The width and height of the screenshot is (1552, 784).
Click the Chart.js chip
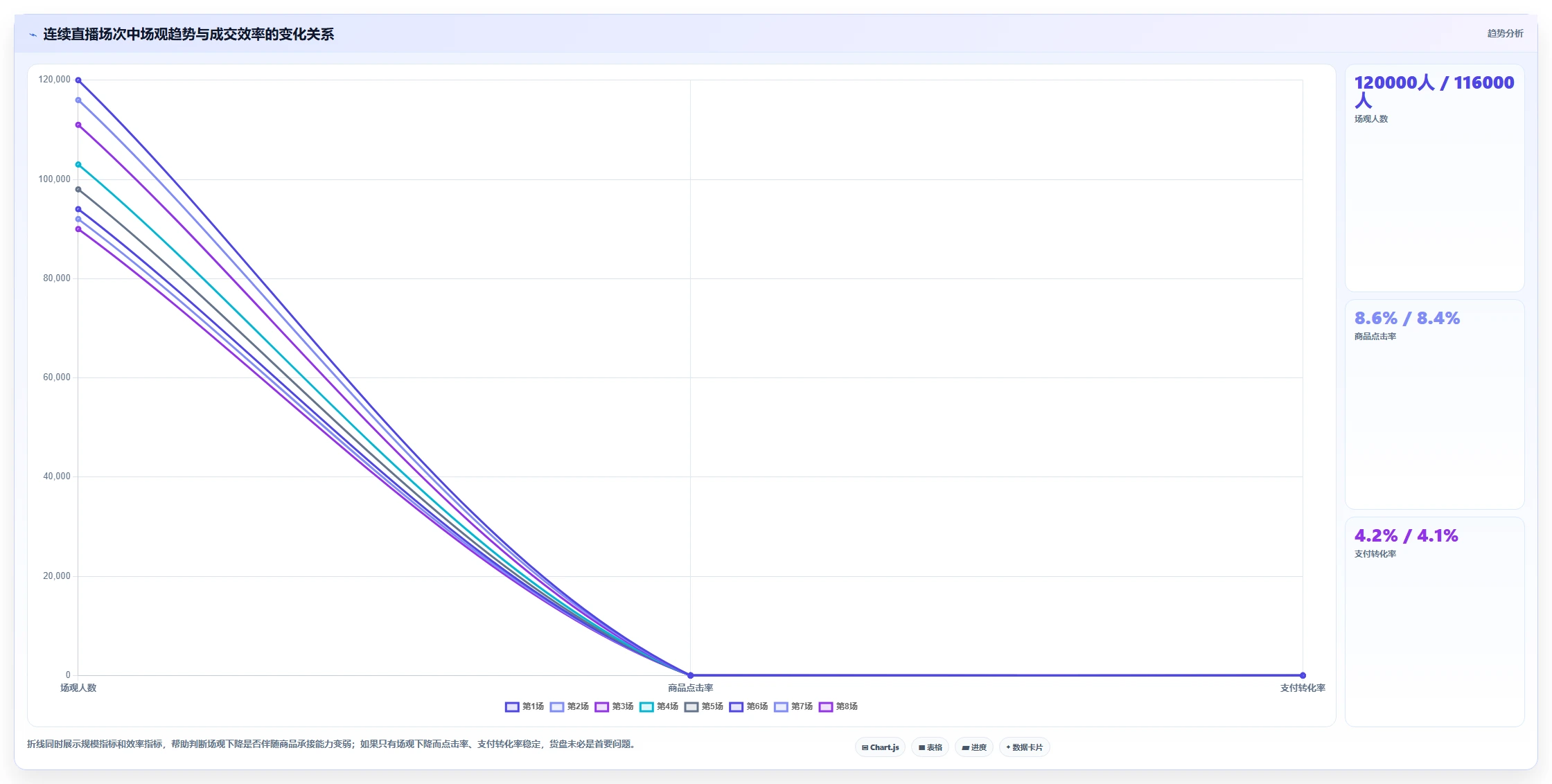pyautogui.click(x=880, y=747)
